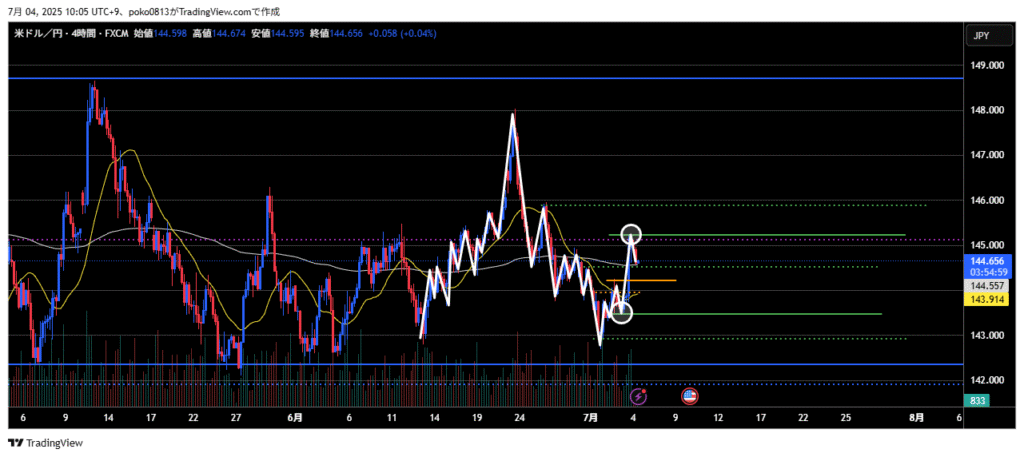
Task: Open the purple lightning event icon
Action: coord(637,396)
